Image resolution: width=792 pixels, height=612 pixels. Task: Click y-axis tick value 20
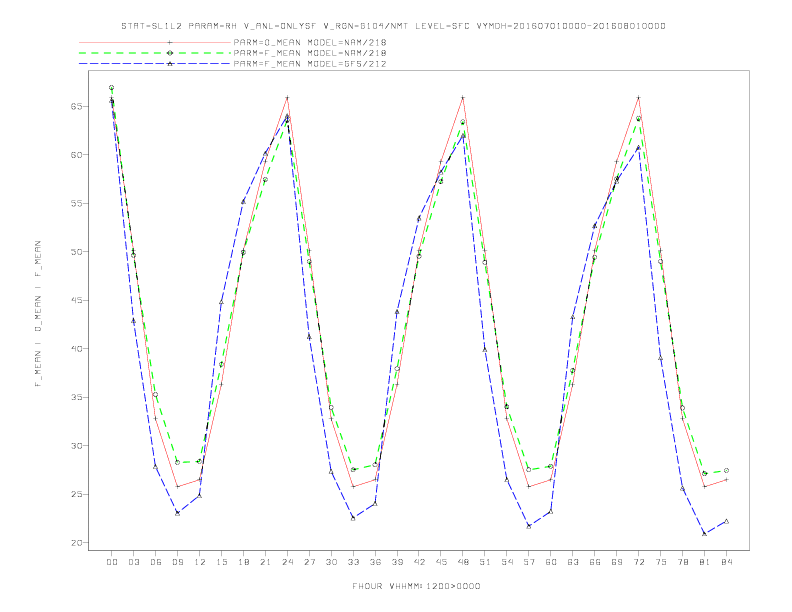[x=76, y=543]
